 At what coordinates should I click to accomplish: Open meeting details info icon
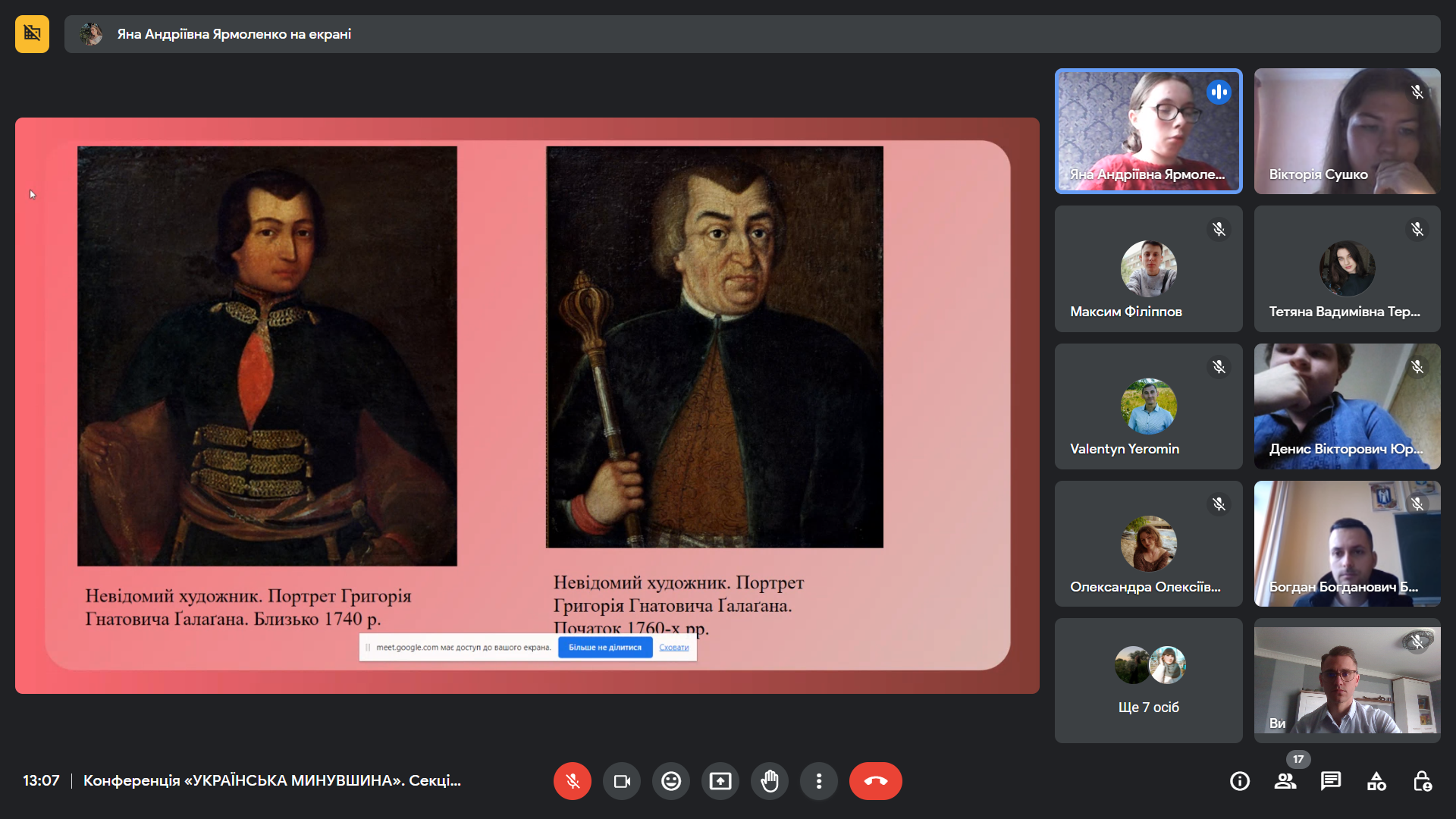[1240, 781]
